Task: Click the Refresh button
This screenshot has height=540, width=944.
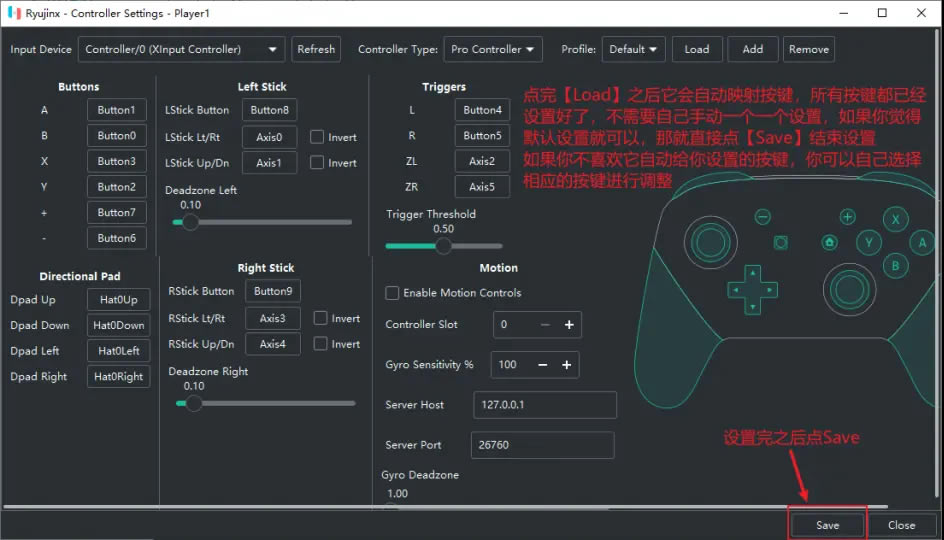Action: [316, 49]
